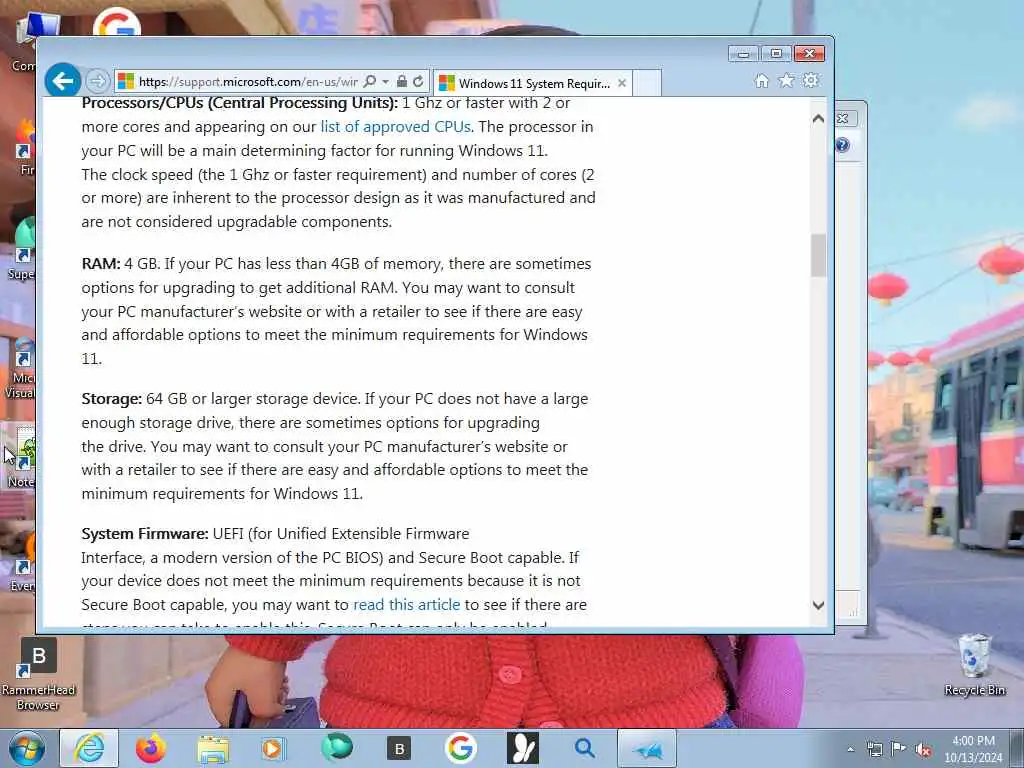Image resolution: width=1024 pixels, height=768 pixels.
Task: Close the background window behind the browser
Action: tap(844, 118)
